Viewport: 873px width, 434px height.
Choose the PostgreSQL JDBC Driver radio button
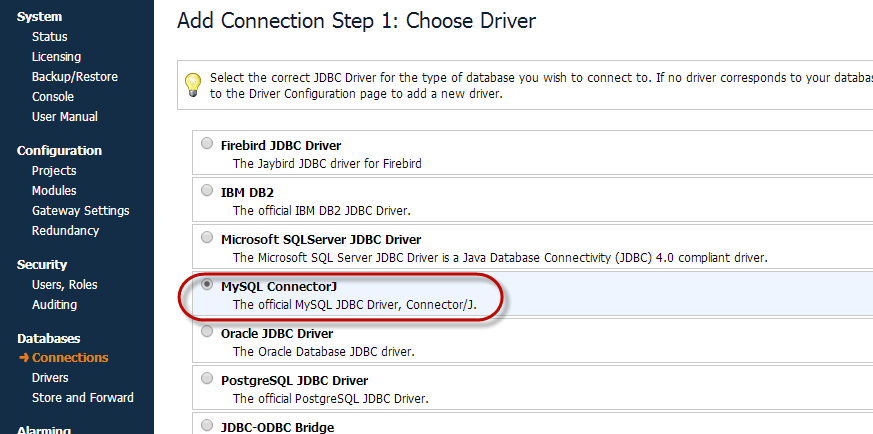point(207,379)
